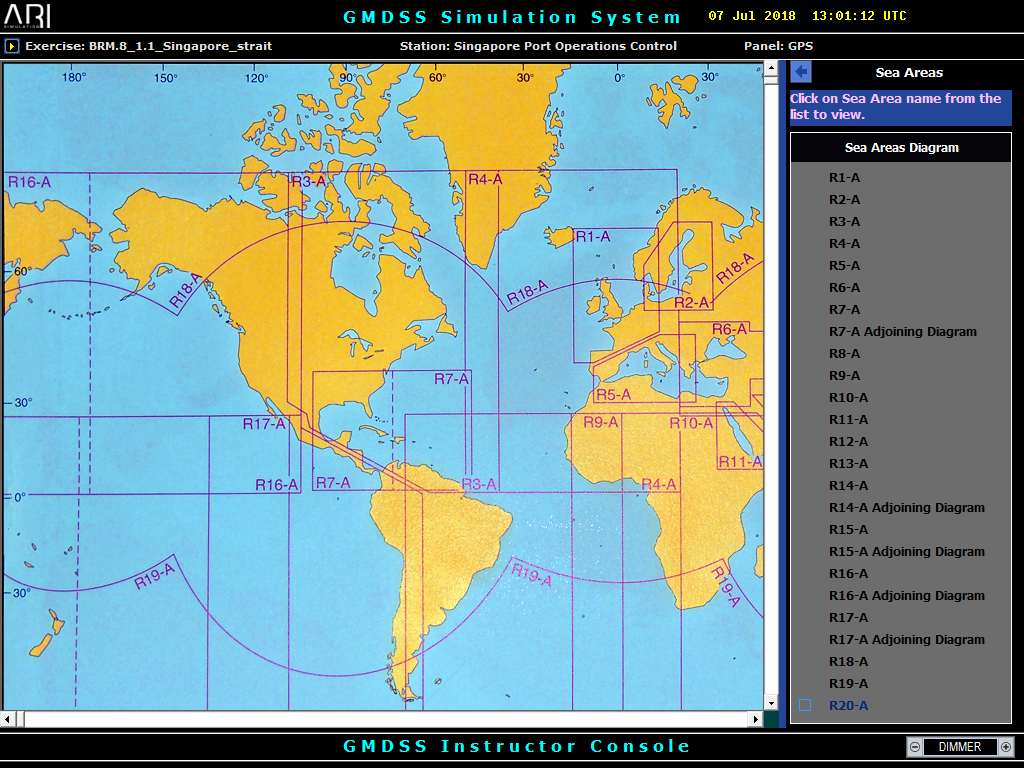This screenshot has width=1024, height=768.
Task: Open the R16-A Adjoining Diagram entry
Action: [906, 596]
